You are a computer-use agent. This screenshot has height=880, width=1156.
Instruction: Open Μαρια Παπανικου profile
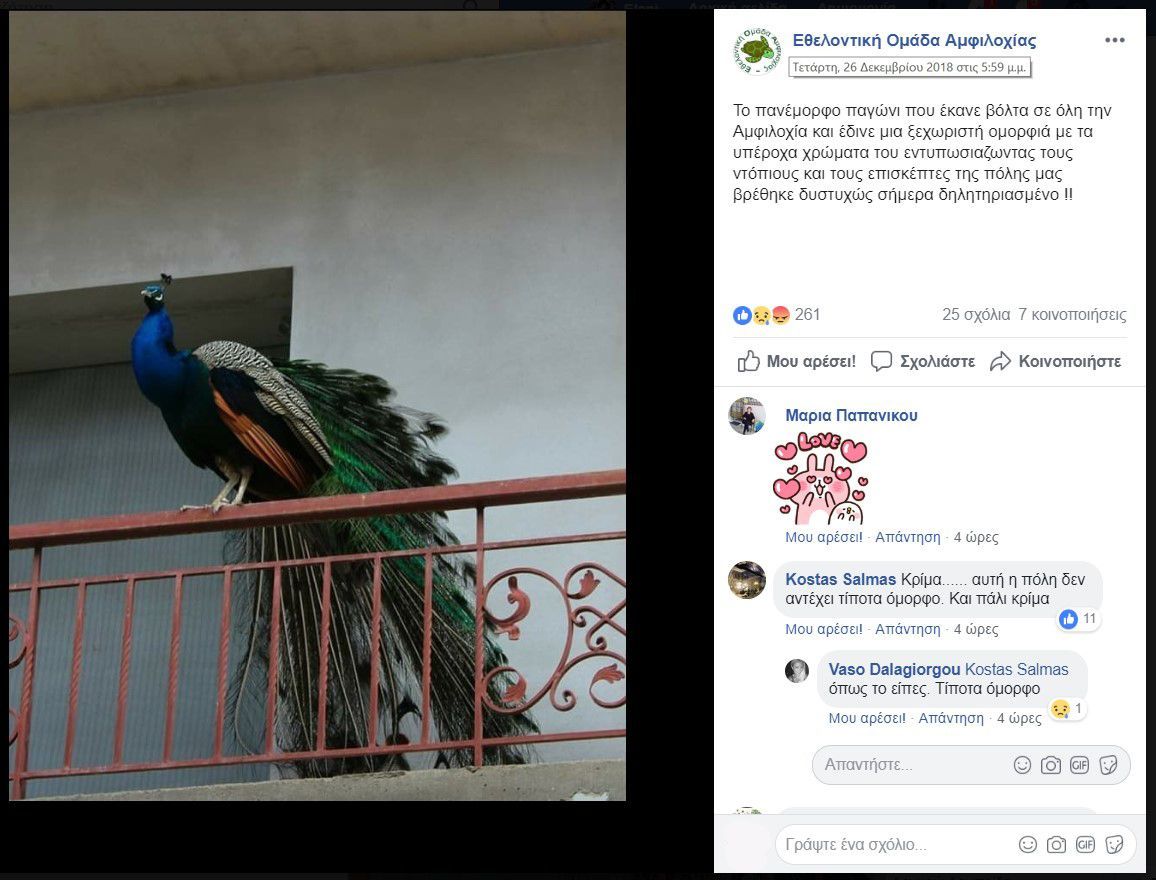851,416
